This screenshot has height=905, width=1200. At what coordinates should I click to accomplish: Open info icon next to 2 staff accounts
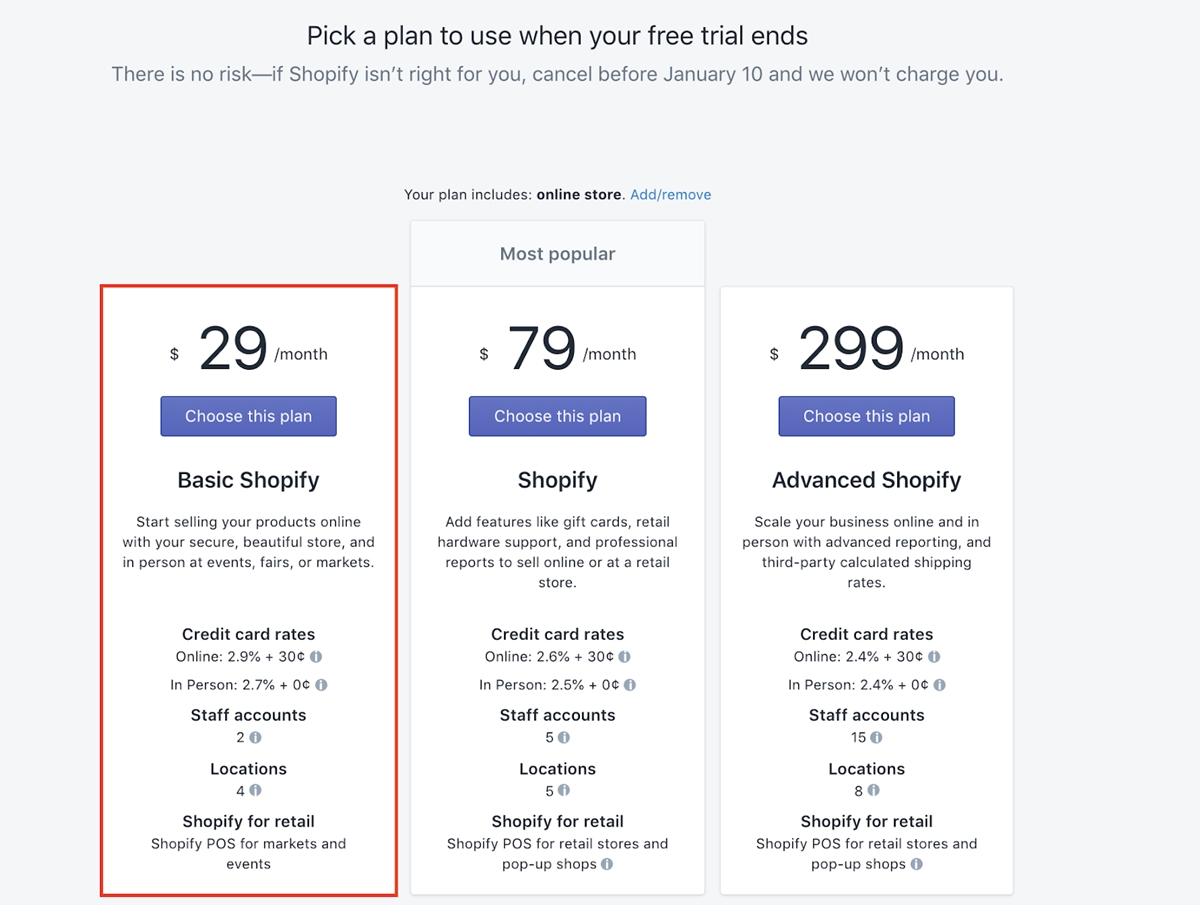pyautogui.click(x=255, y=737)
